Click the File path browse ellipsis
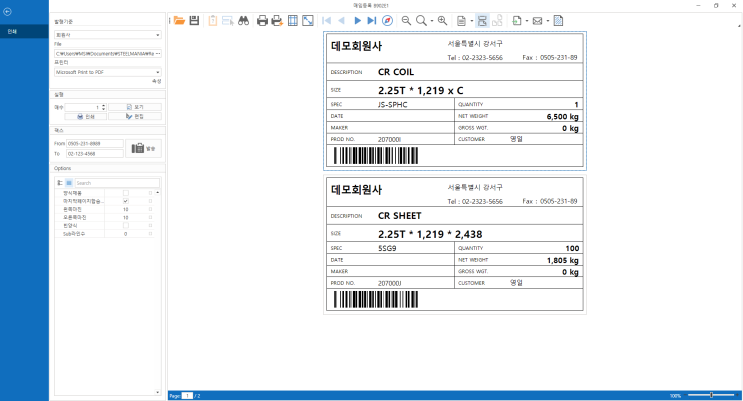743x401 pixels. tap(158, 54)
